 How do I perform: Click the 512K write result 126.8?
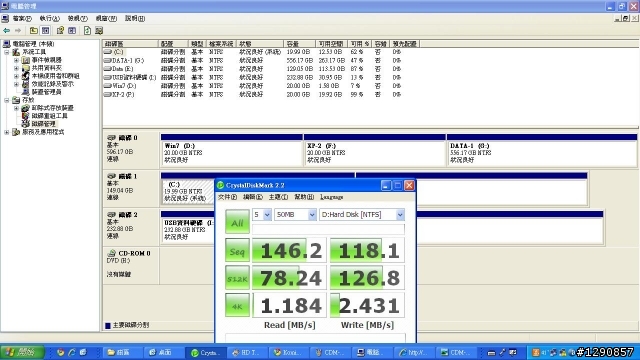coord(367,278)
